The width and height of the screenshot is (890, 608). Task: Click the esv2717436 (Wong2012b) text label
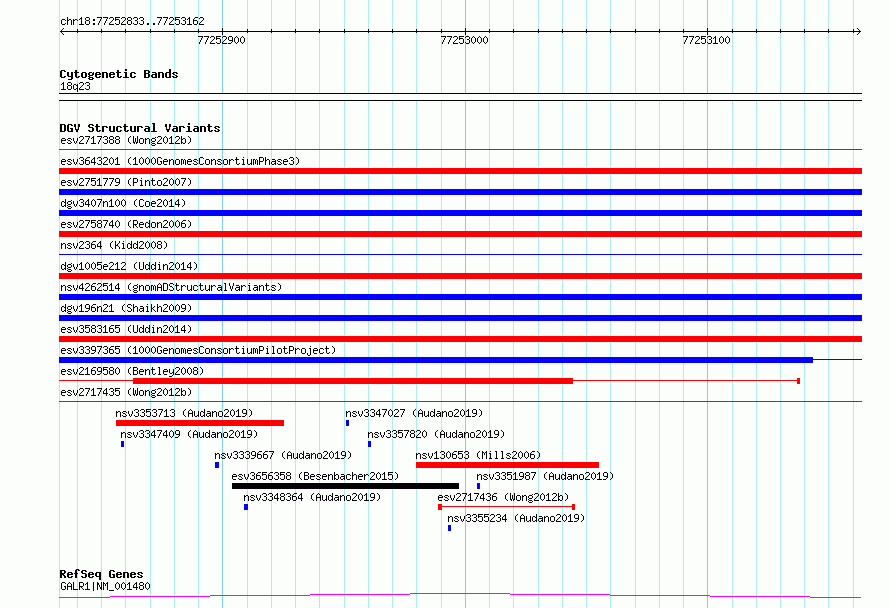click(503, 497)
